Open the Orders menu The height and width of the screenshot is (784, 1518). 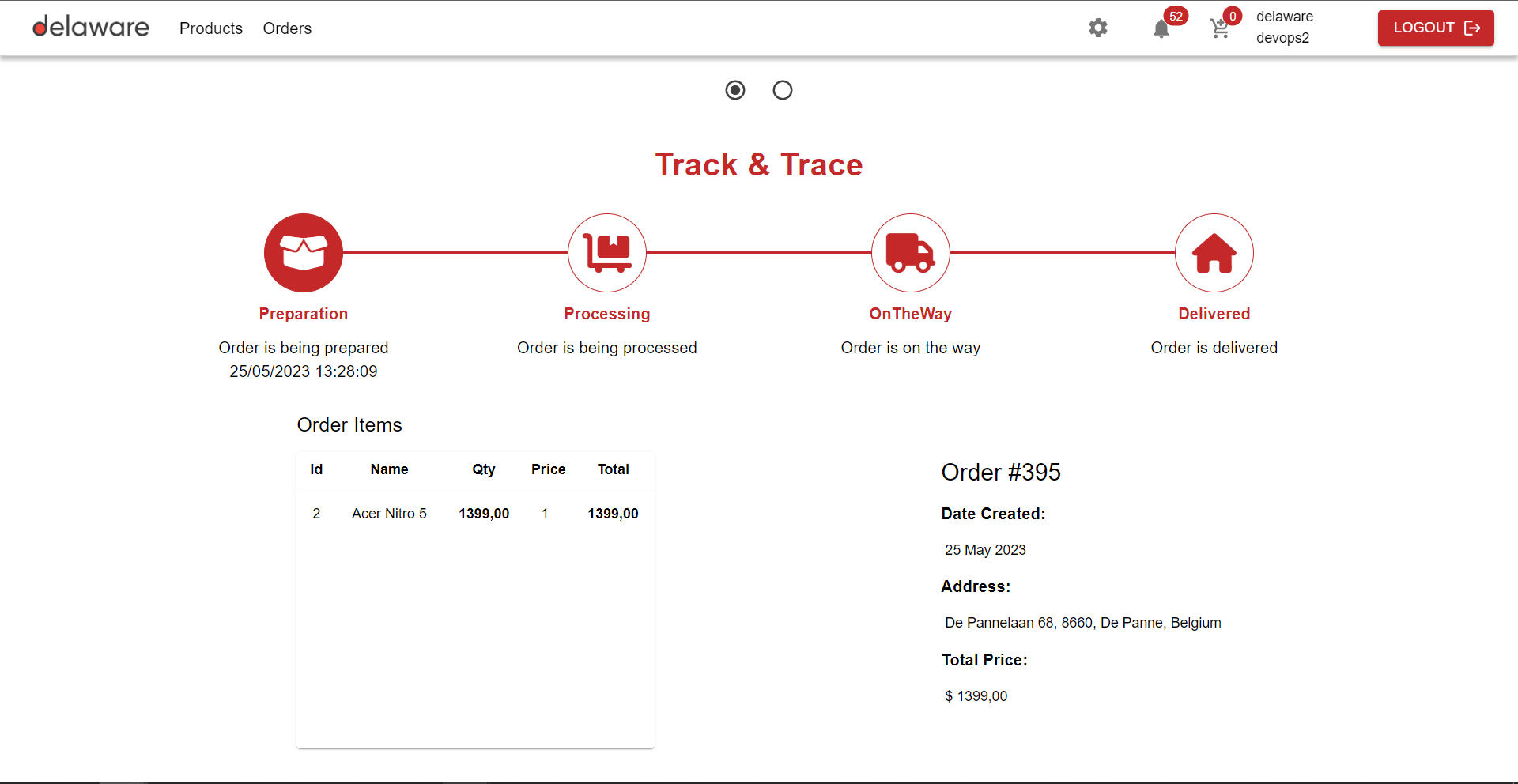pyautogui.click(x=287, y=28)
